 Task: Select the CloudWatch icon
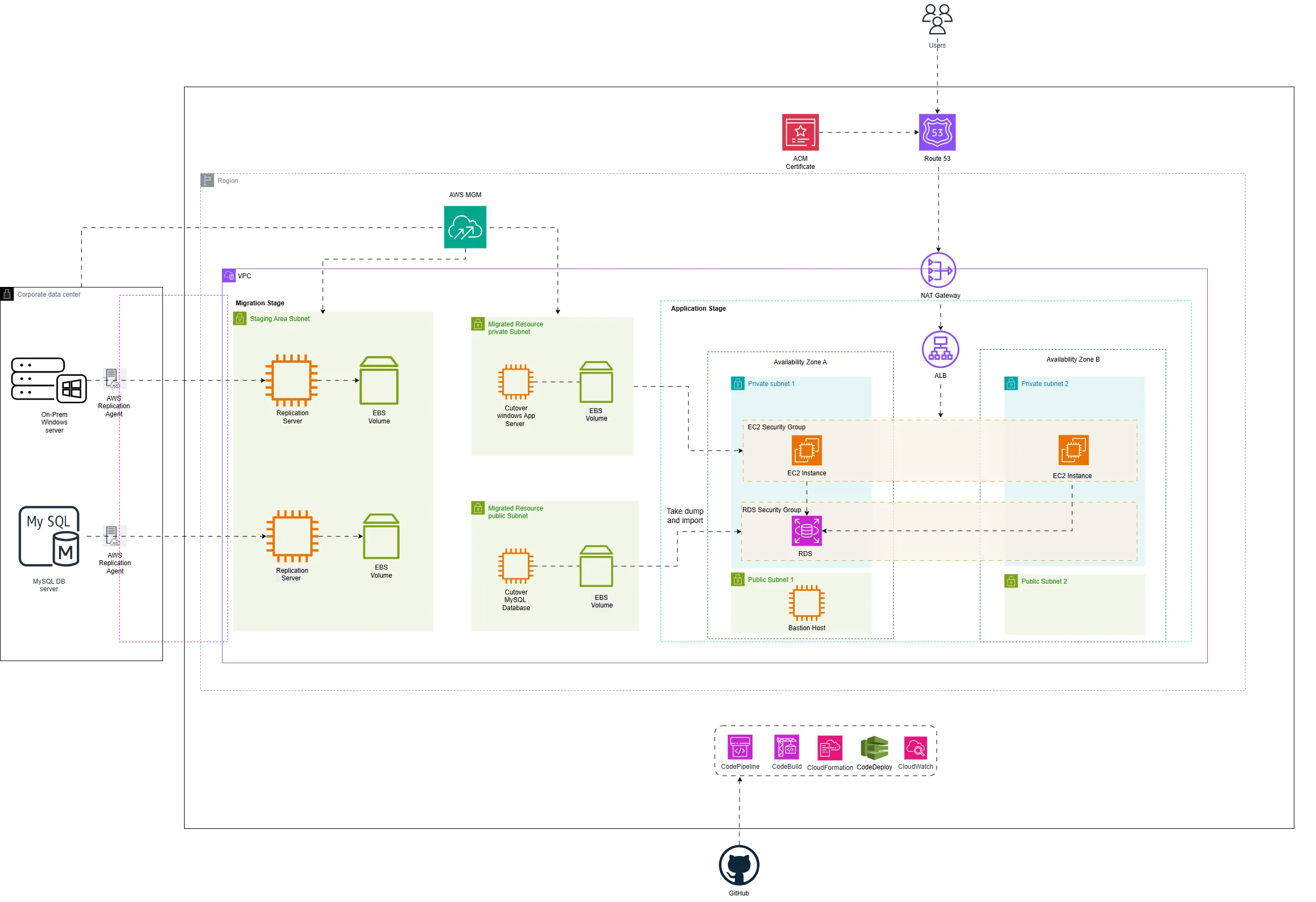[915, 747]
